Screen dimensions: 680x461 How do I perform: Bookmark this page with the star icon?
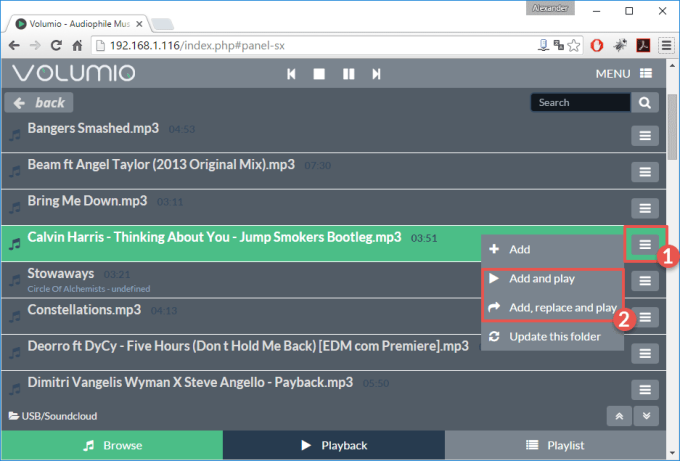(574, 46)
